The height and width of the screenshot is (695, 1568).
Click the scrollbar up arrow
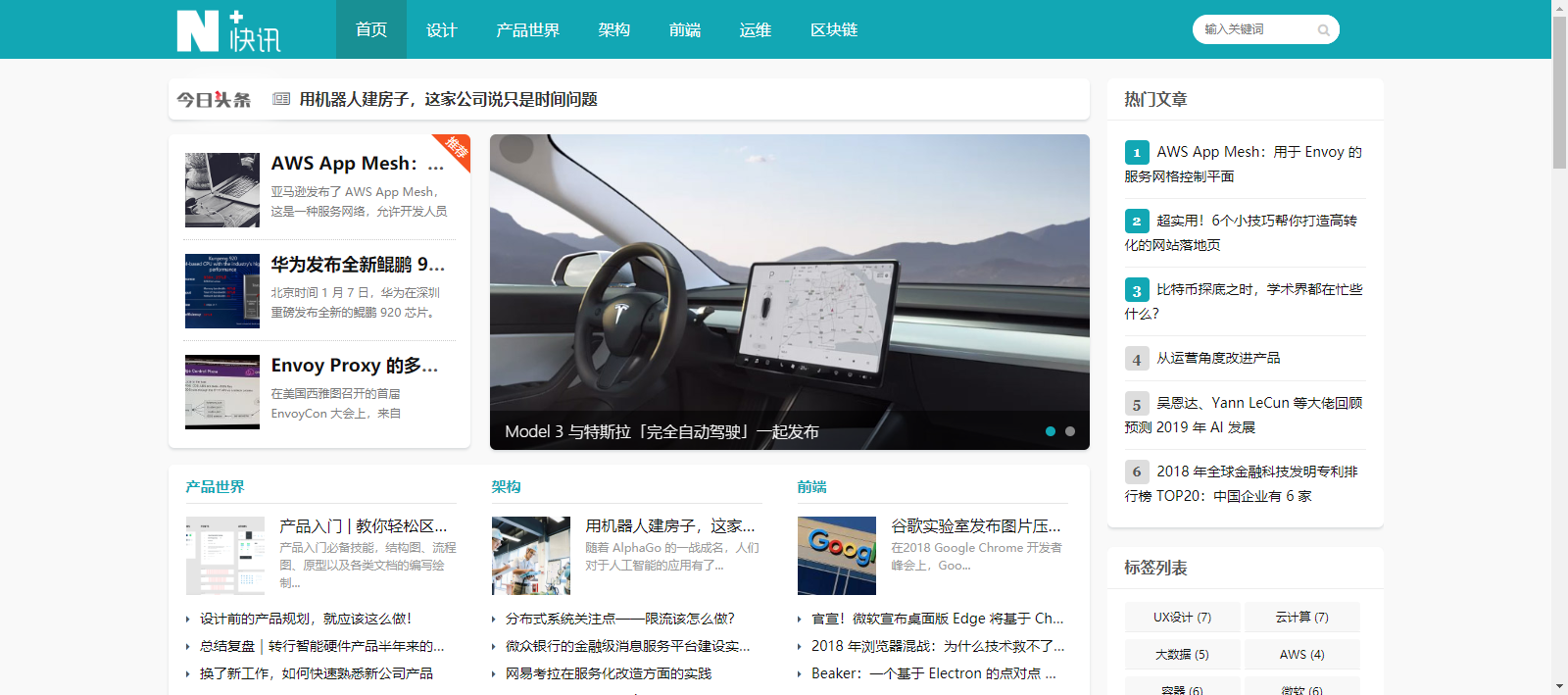1559,7
